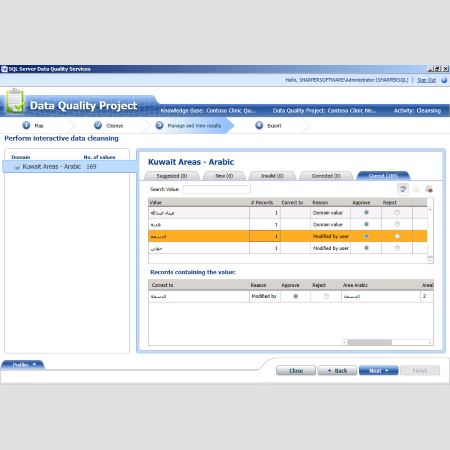The image size is (450, 450).
Task: Select Approve in the highlighted orange row
Action: point(366,236)
